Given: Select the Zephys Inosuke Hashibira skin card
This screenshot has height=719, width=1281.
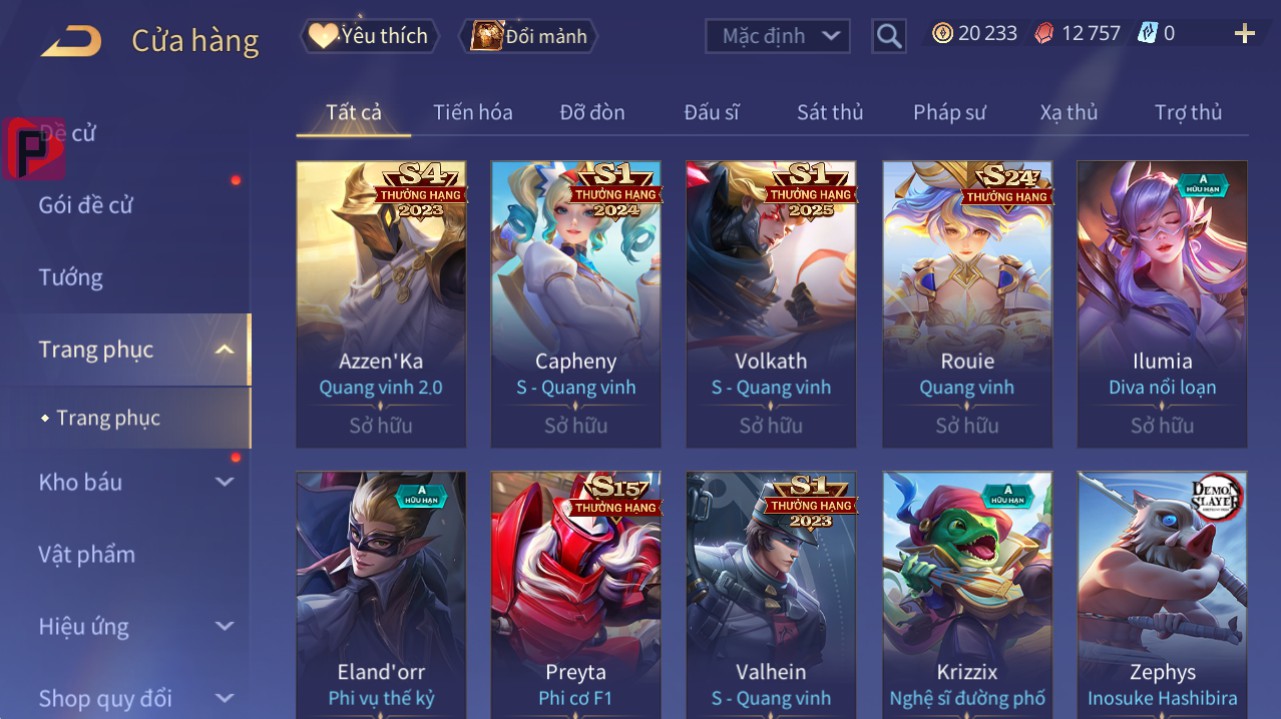Looking at the screenshot, I should tap(1162, 595).
